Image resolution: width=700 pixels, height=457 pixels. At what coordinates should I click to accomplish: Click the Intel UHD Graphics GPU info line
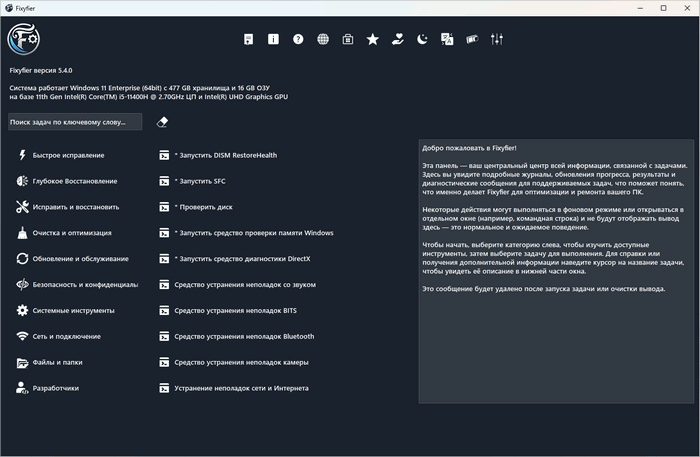(149, 97)
